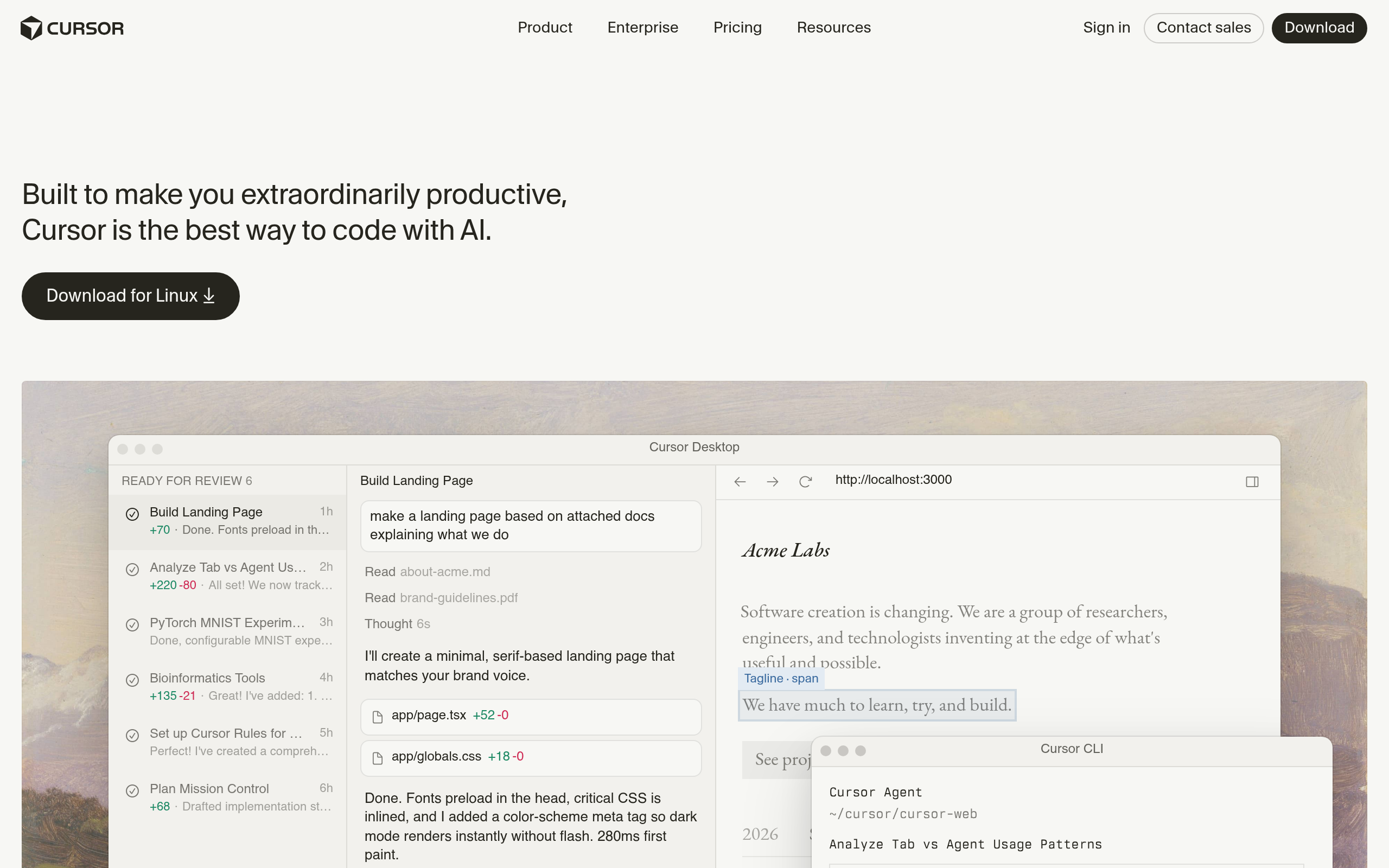Viewport: 1389px width, 868px height.
Task: Click the check icon for Analyze Tab vs Agent
Action: [132, 570]
